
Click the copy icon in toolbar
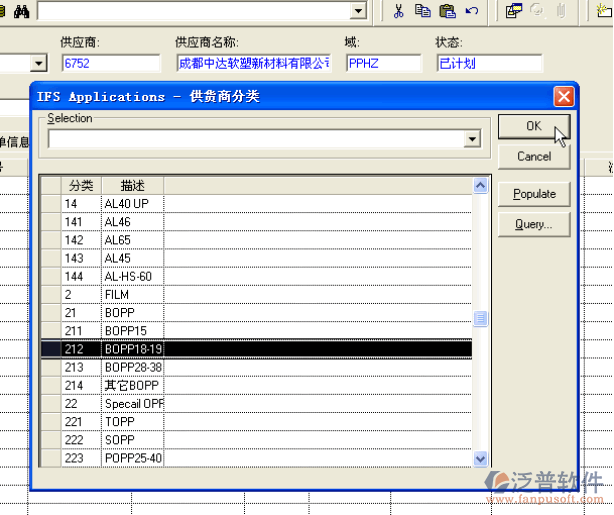click(423, 11)
